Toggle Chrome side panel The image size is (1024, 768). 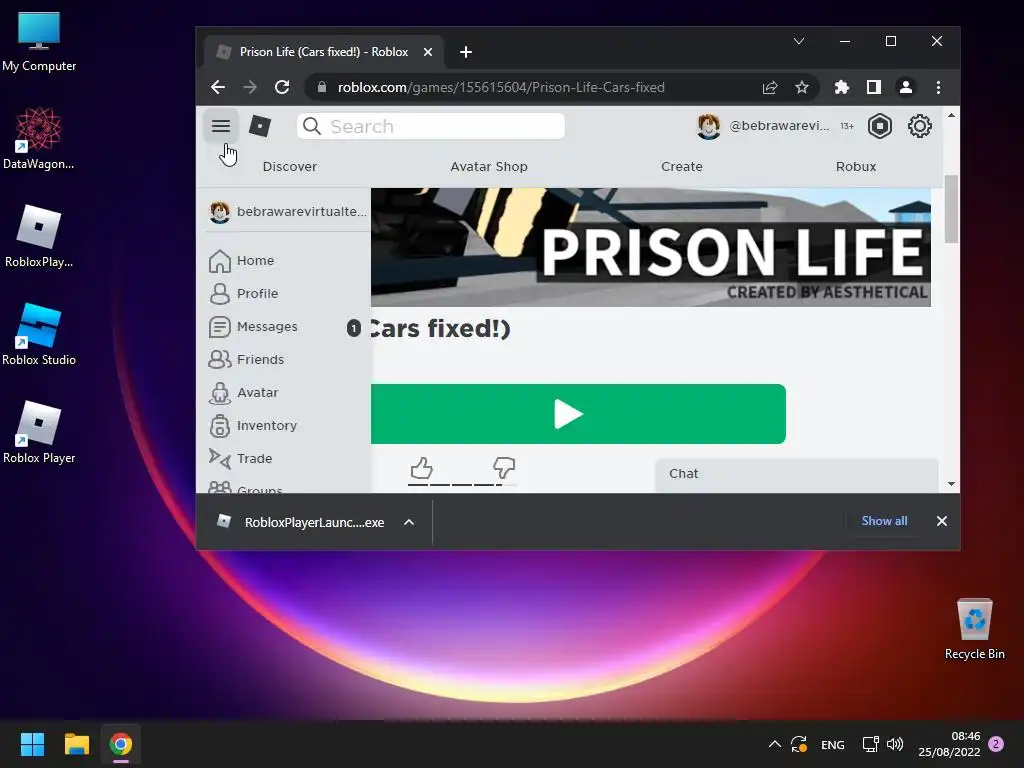[874, 88]
